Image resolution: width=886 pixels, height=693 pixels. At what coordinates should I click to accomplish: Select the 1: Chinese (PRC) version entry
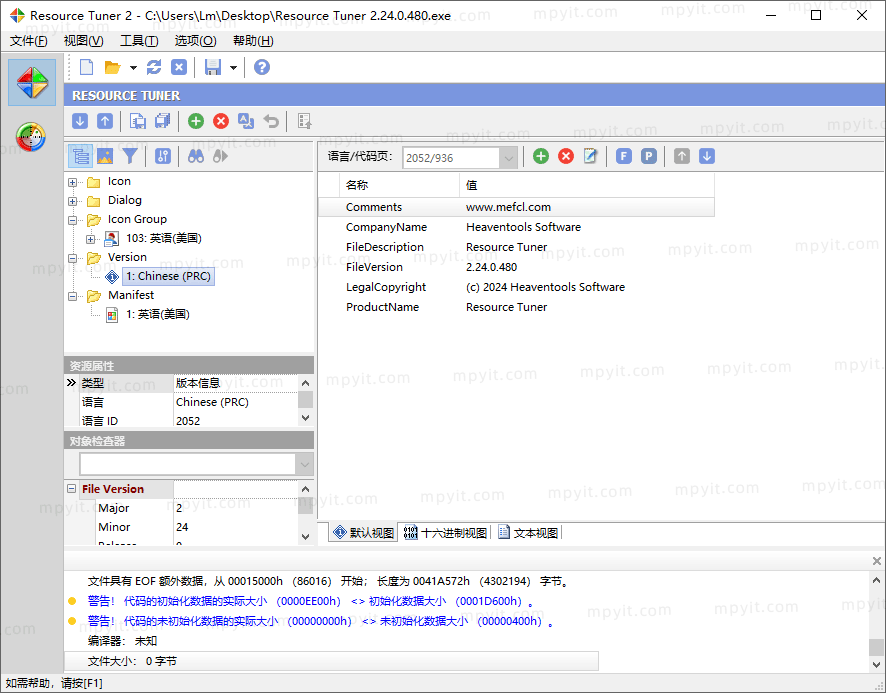(168, 276)
